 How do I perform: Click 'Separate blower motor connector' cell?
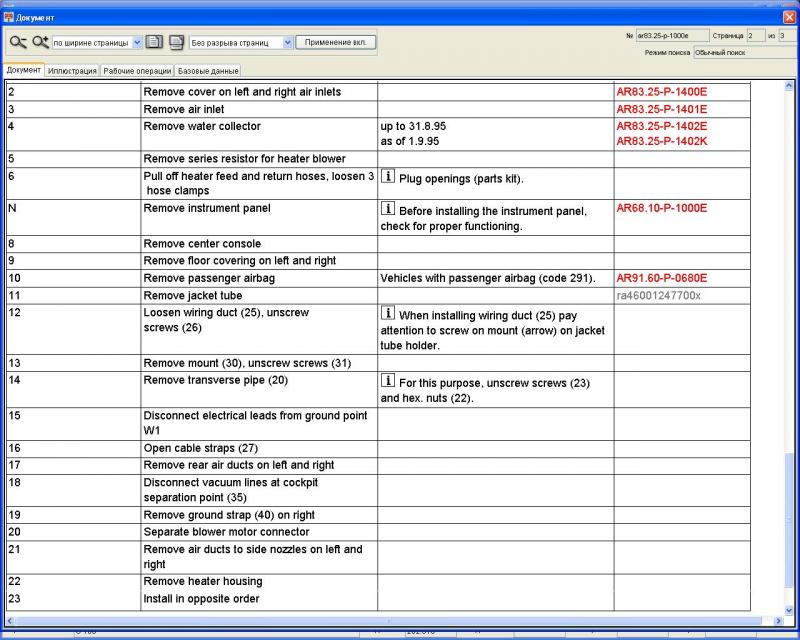coord(259,532)
